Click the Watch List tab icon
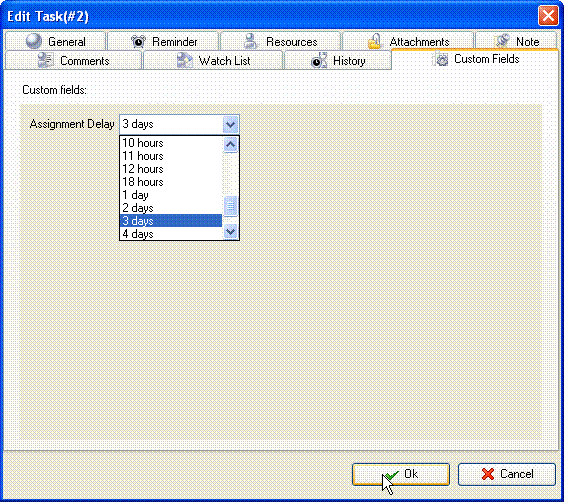564x502 pixels. tap(185, 60)
